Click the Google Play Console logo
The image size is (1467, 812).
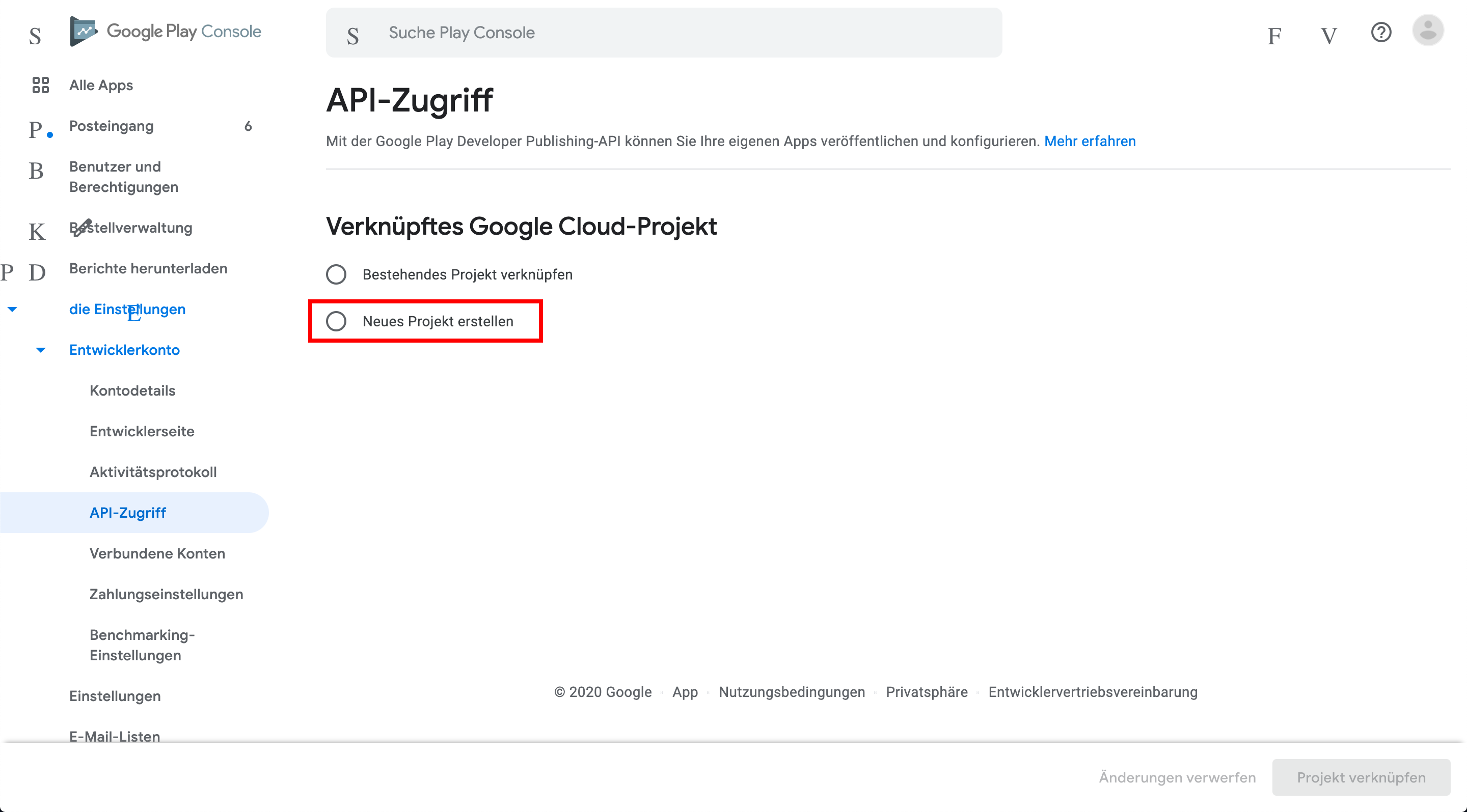pos(165,31)
